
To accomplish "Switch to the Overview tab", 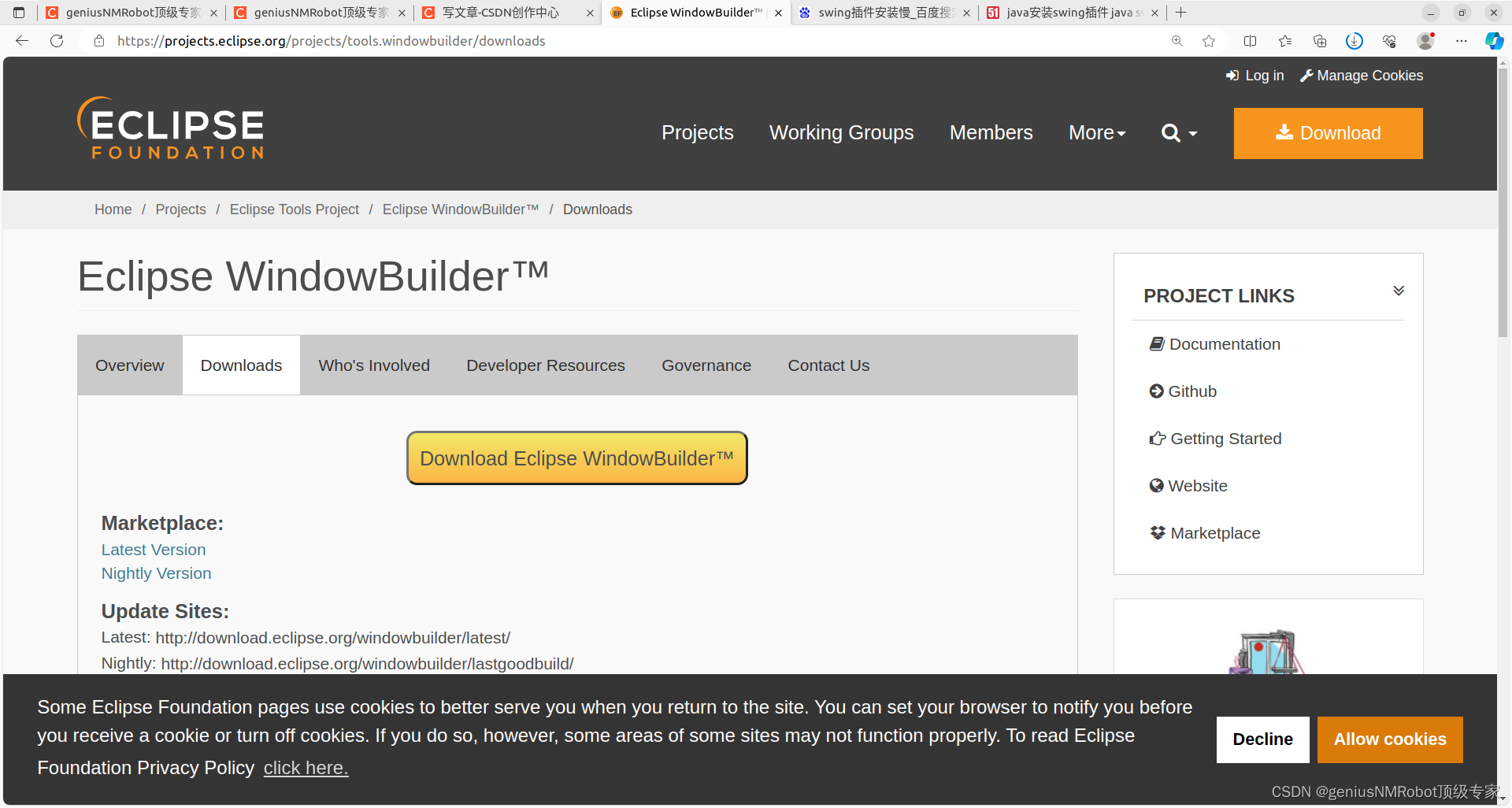I will [129, 365].
